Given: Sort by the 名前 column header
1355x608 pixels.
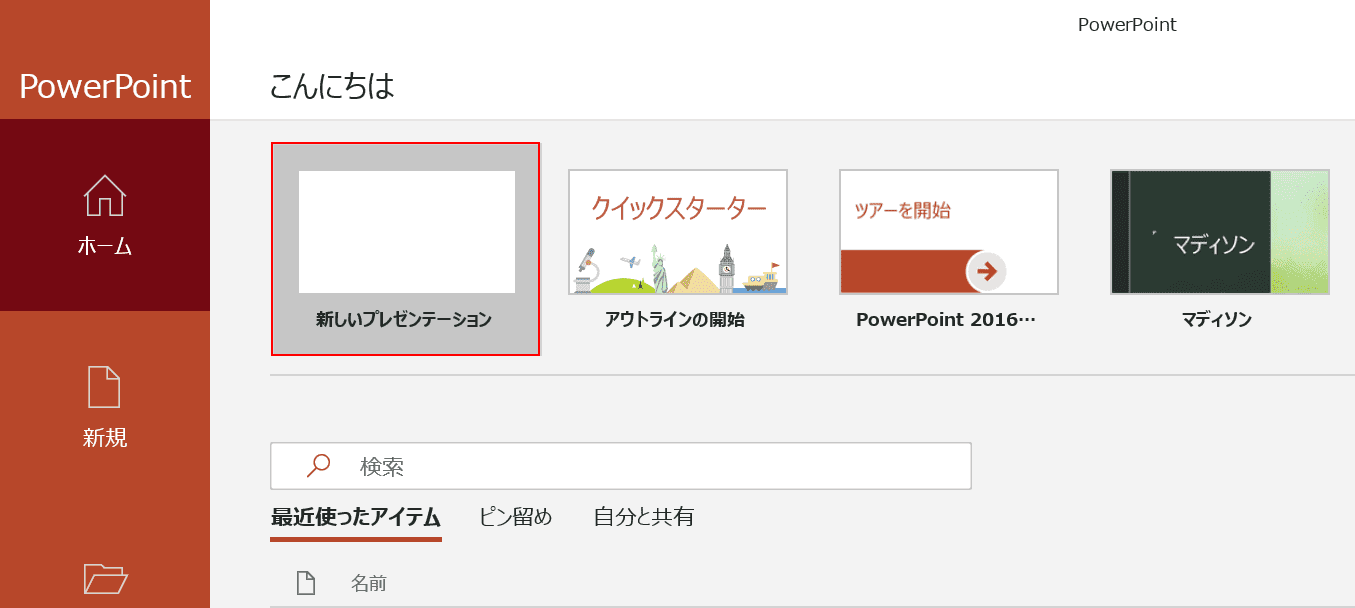Looking at the screenshot, I should [x=368, y=583].
